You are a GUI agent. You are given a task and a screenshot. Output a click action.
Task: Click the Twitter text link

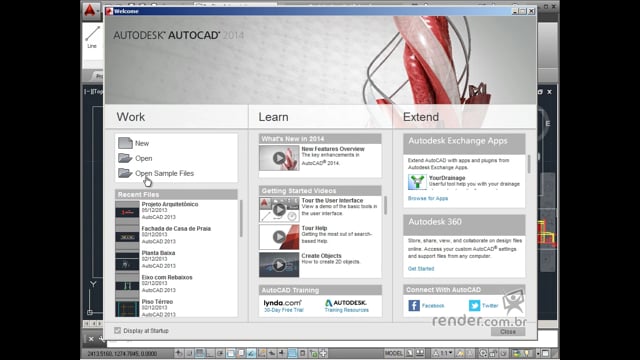[490, 306]
